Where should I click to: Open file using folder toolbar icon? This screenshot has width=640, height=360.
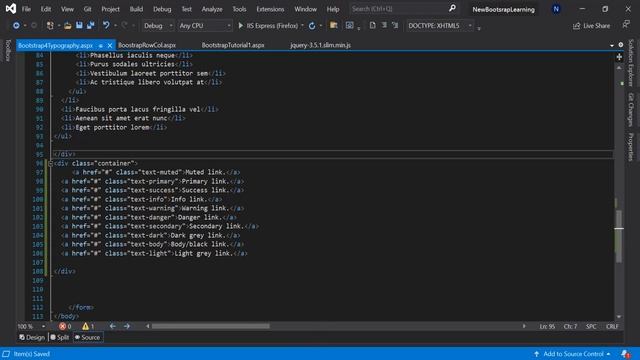point(68,26)
